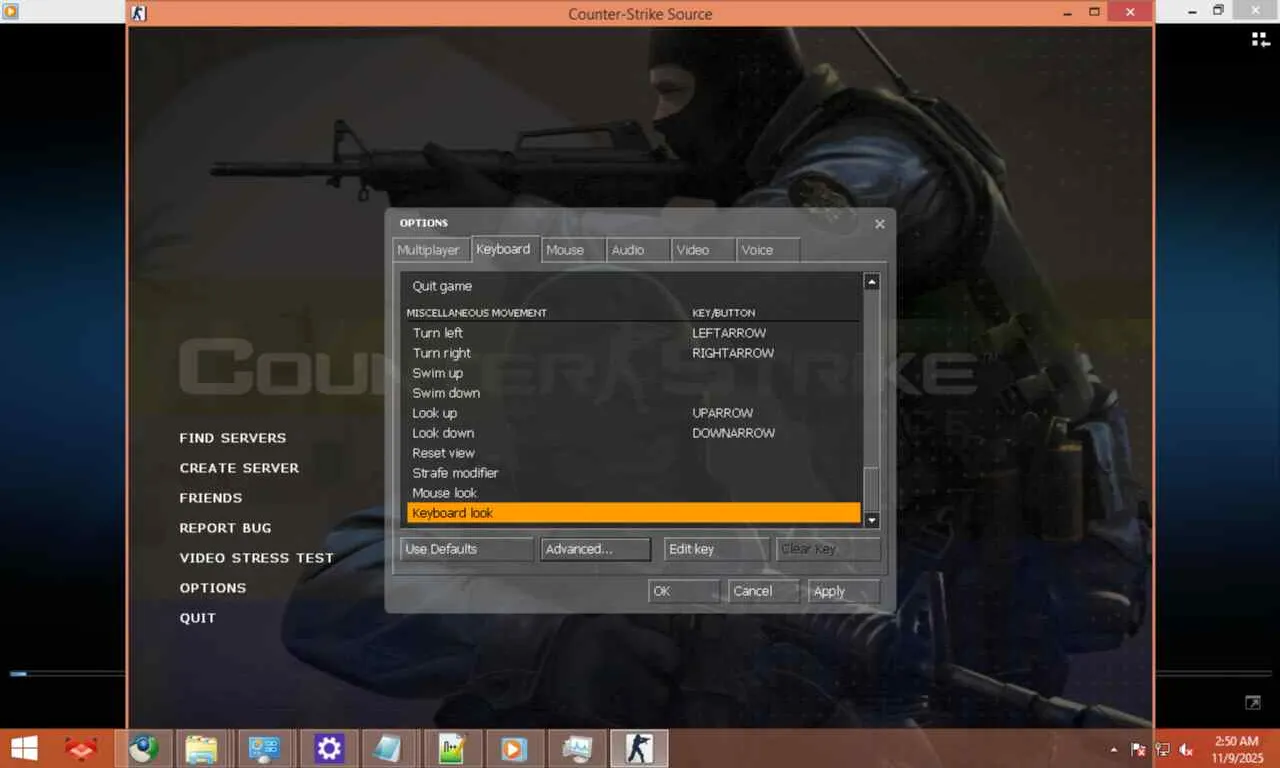Select the "Look up" binding row

[x=633, y=413]
